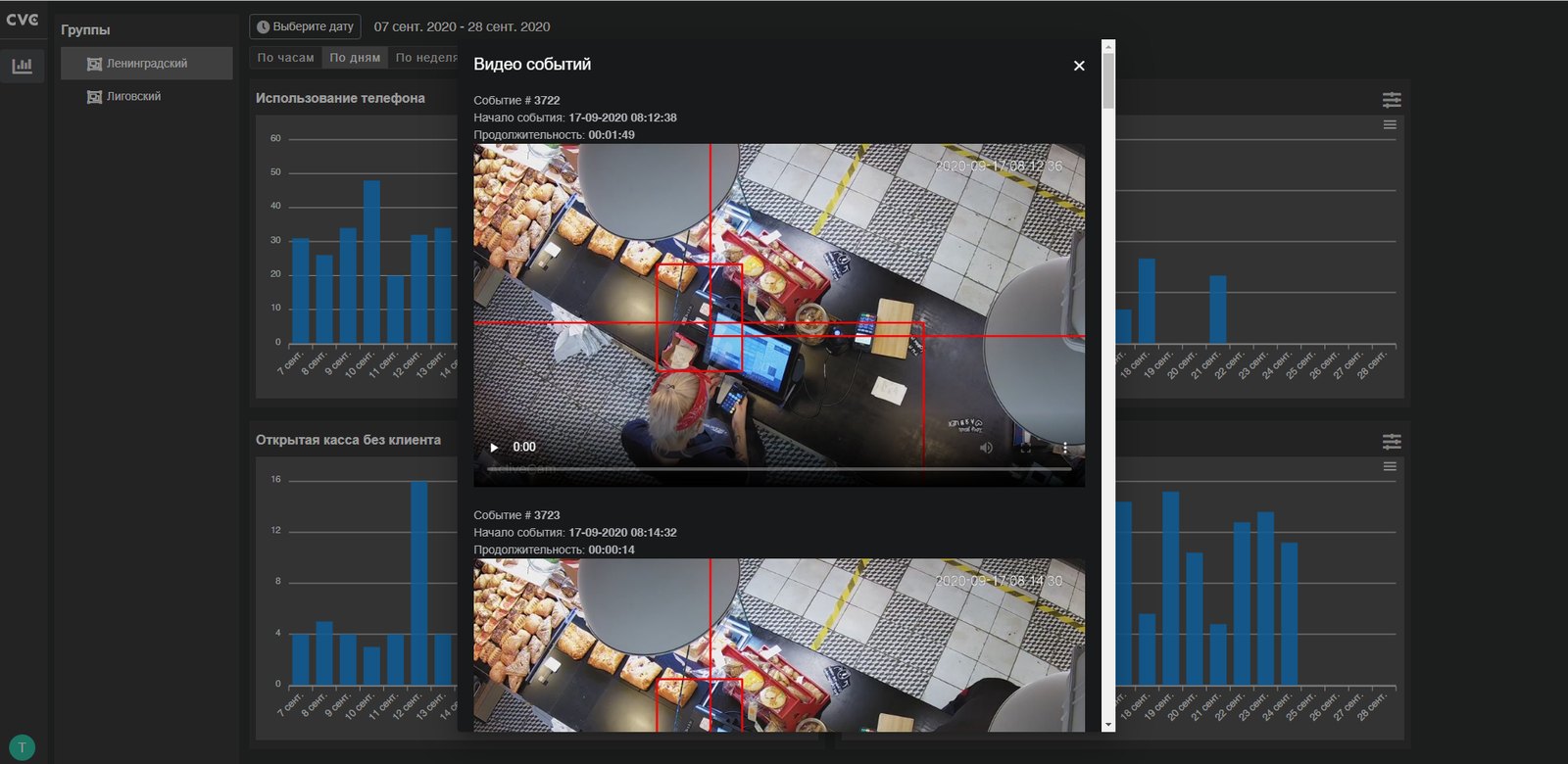This screenshot has height=764, width=1568.
Task: Click the event 3723 video thumbnail
Action: [x=779, y=645]
